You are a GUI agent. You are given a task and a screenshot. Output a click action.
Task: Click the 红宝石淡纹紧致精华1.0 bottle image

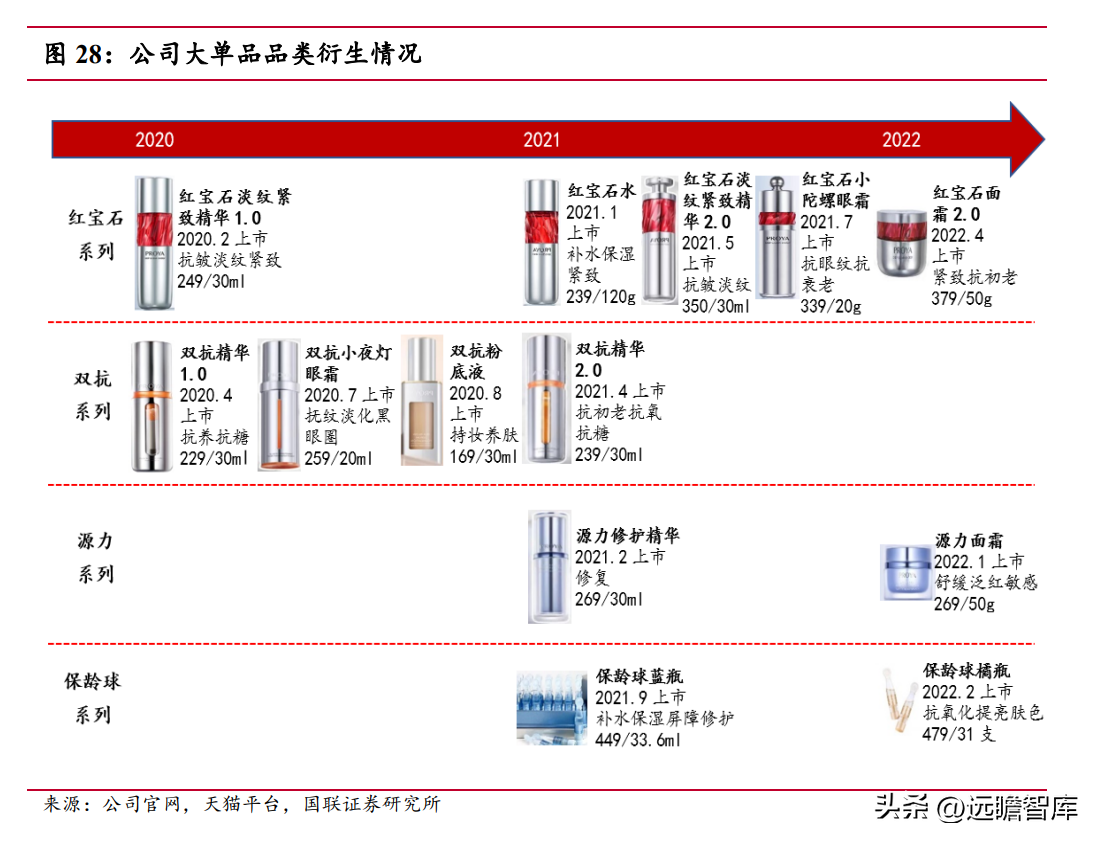(154, 243)
